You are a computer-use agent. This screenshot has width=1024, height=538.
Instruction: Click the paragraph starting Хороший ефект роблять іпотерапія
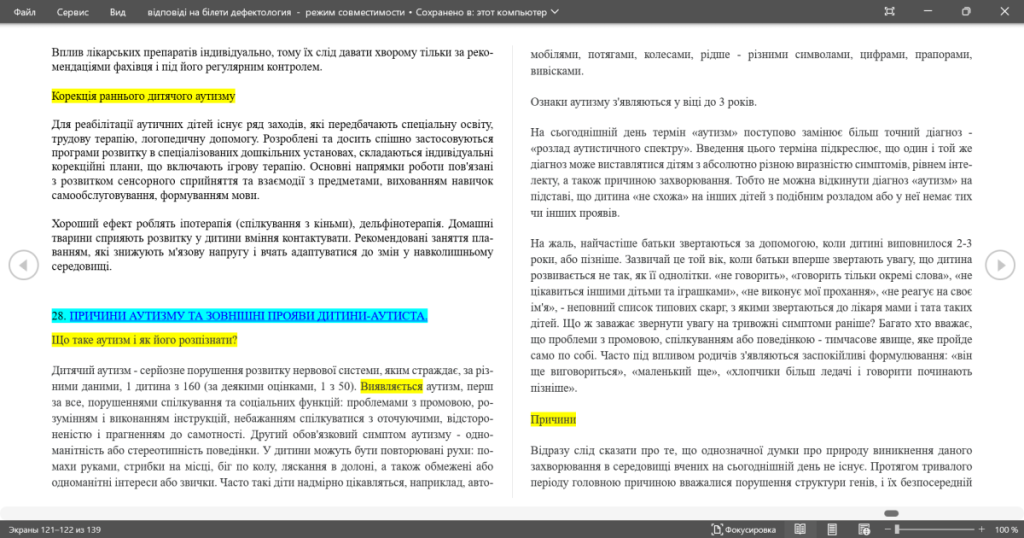coord(272,245)
